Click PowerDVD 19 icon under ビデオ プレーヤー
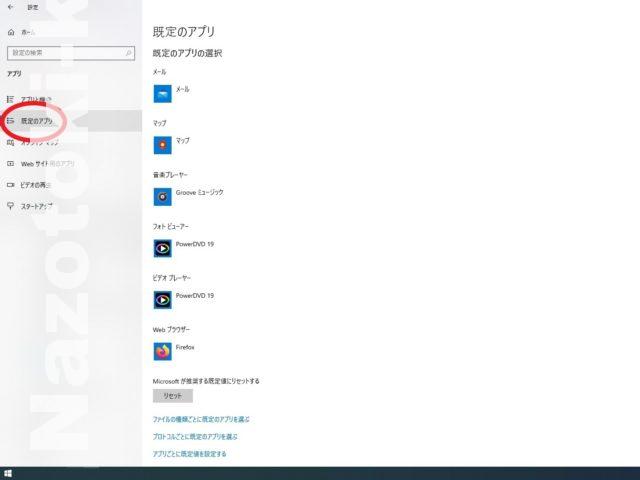Screen dimensions: 640x480 click(x=163, y=300)
